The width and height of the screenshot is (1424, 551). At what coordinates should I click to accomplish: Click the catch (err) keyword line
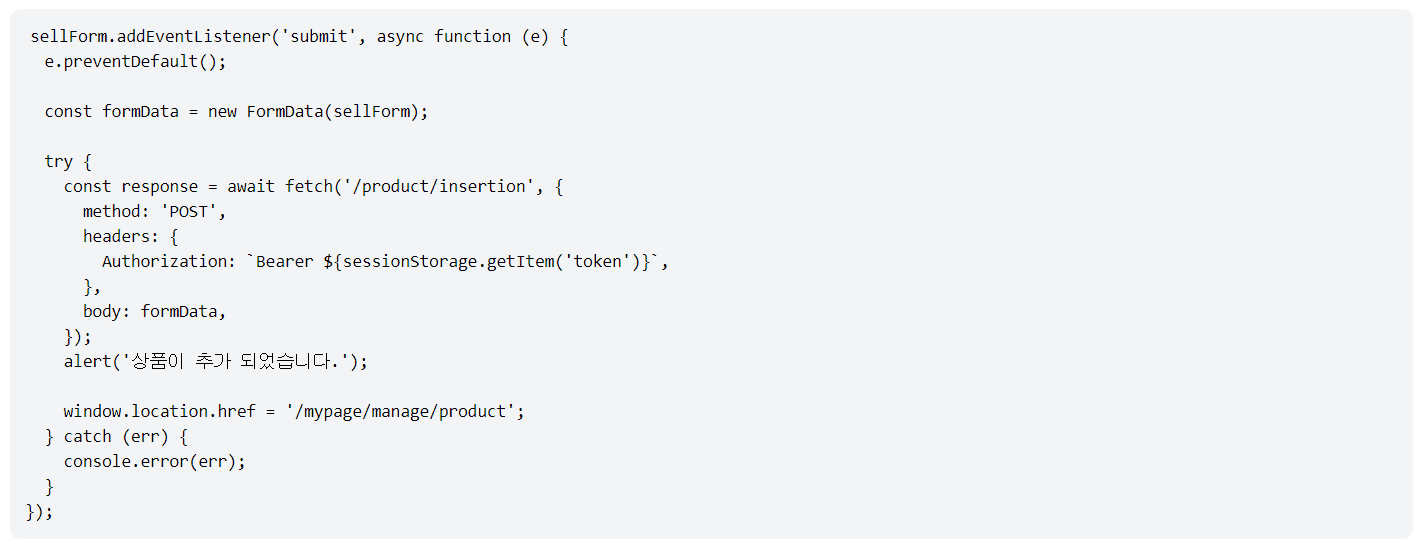116,437
